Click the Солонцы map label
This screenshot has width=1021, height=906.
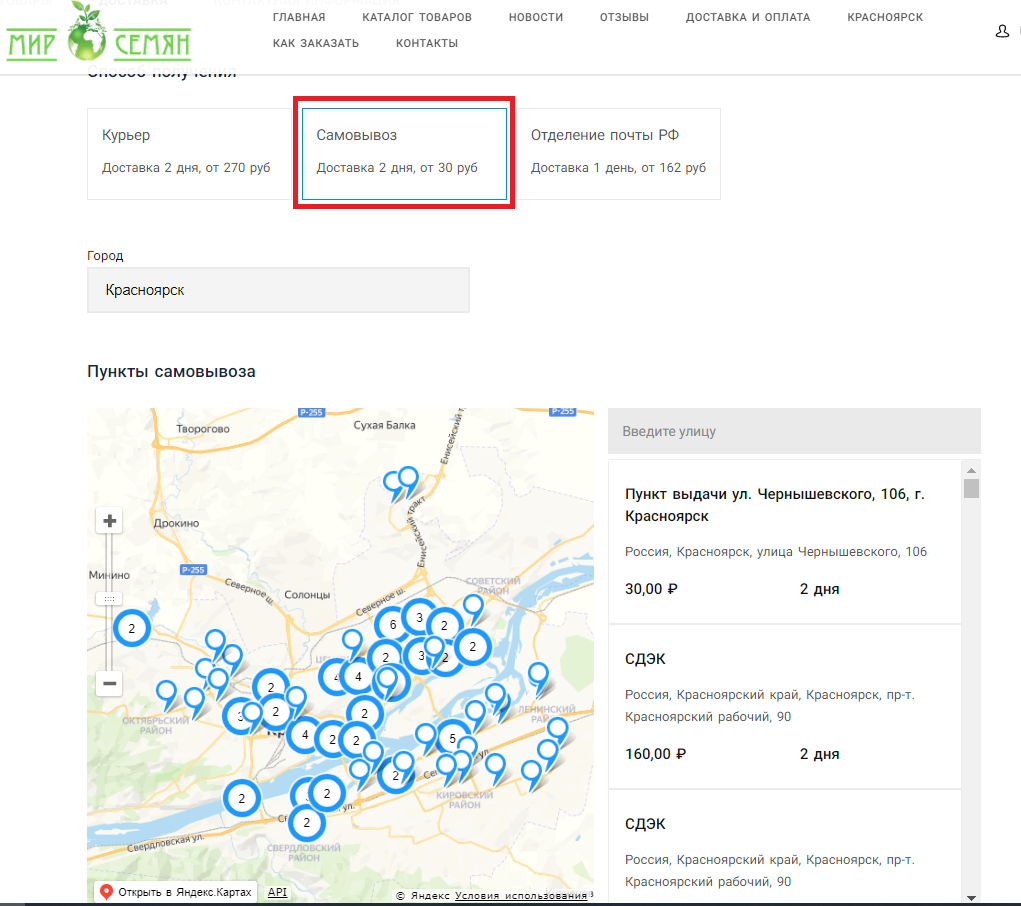(x=307, y=595)
